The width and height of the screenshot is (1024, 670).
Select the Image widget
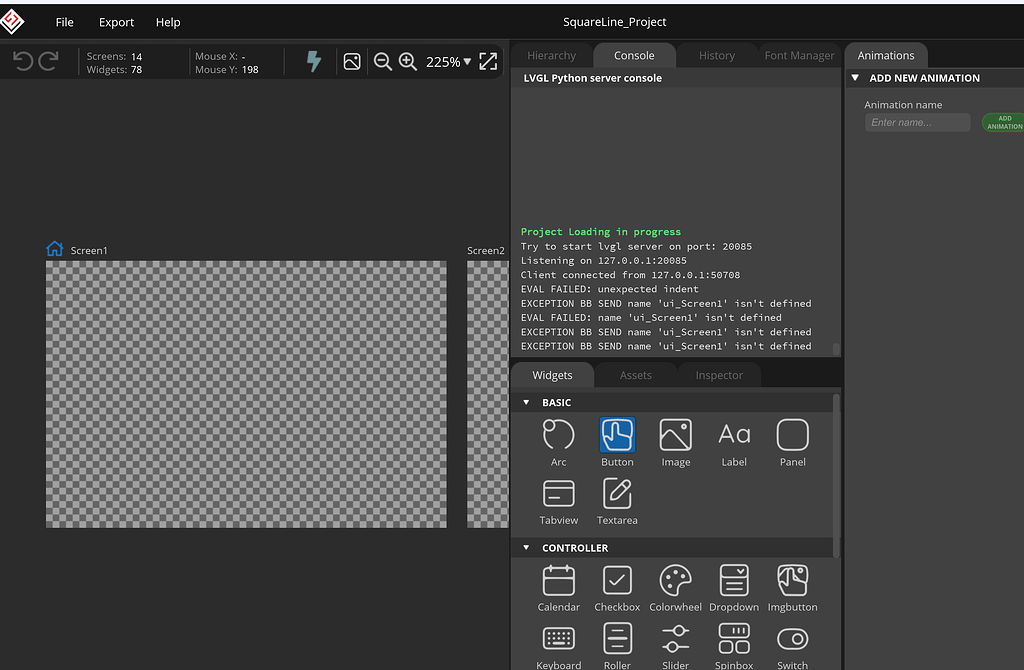pyautogui.click(x=675, y=443)
